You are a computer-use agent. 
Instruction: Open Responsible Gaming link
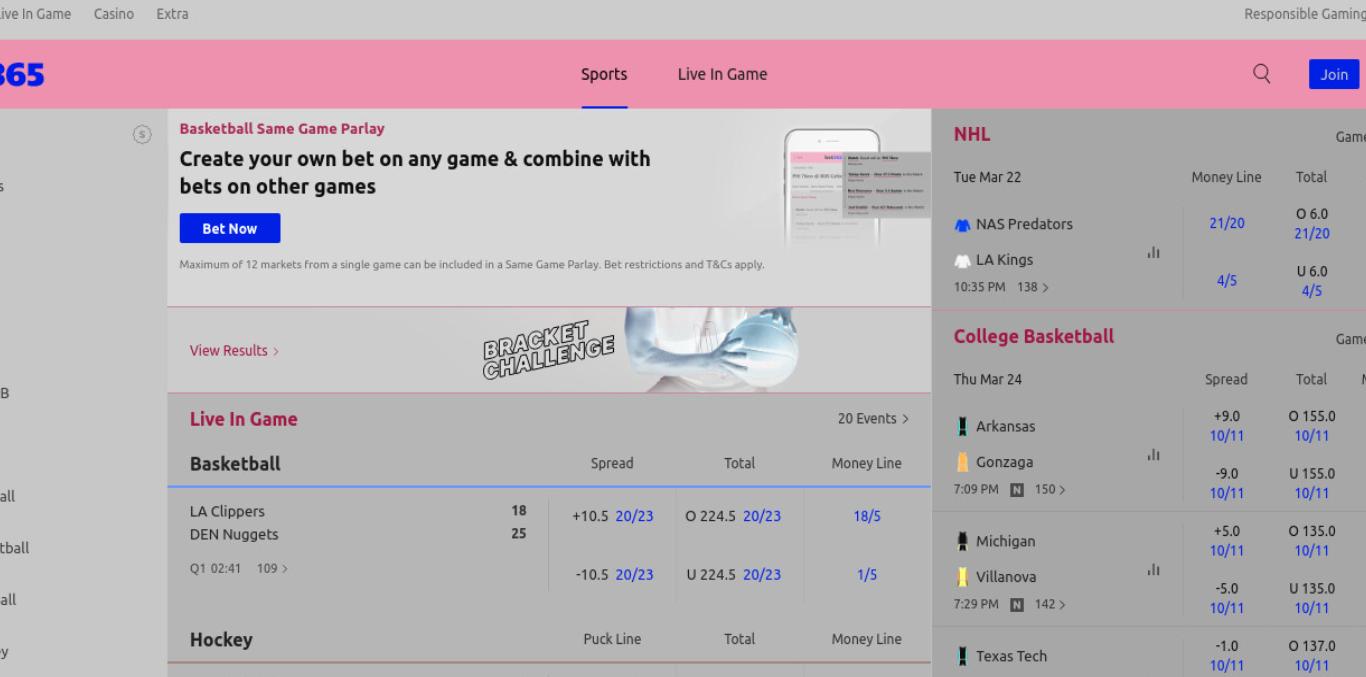1304,14
